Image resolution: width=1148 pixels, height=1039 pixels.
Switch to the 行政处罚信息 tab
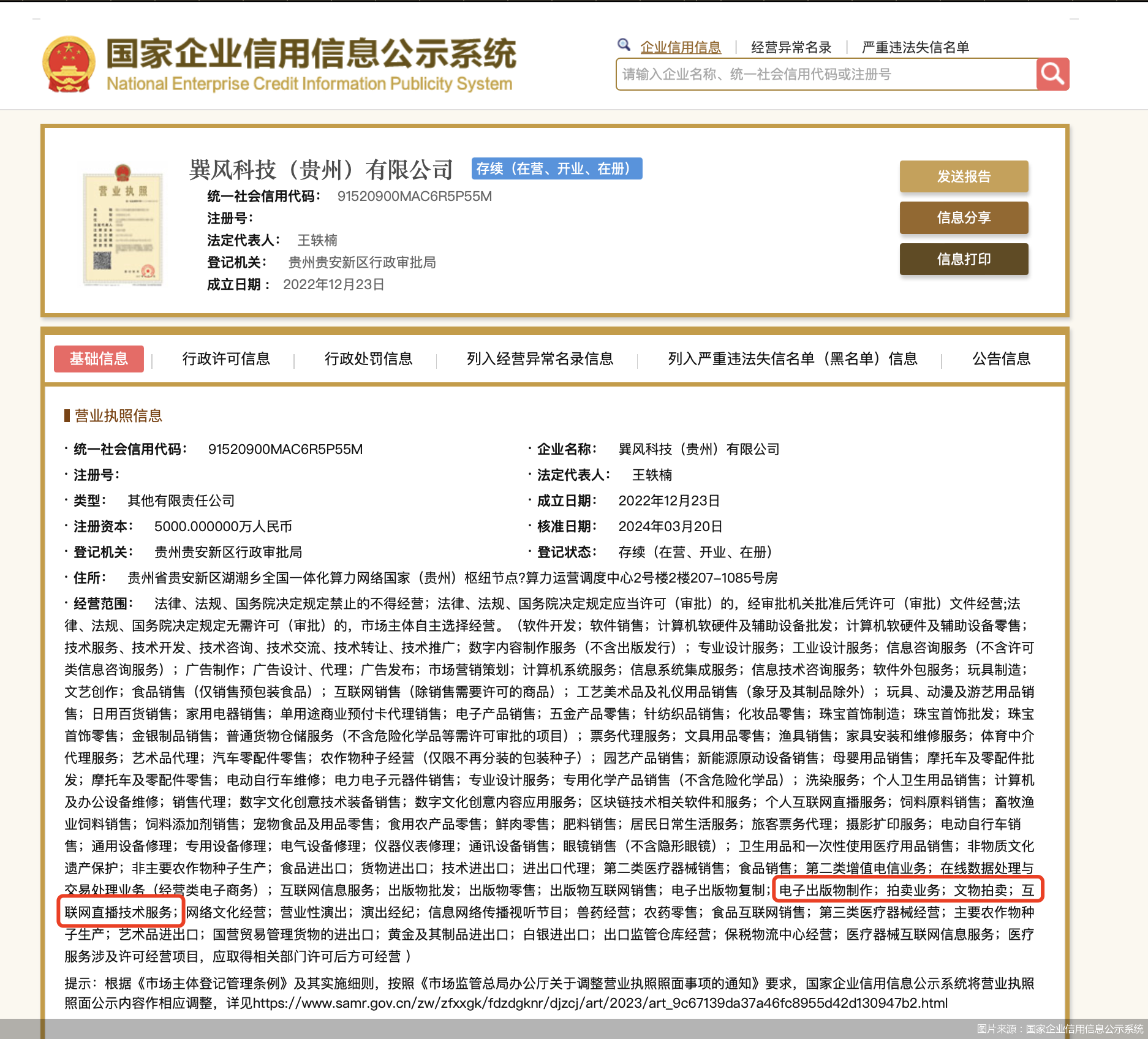point(368,359)
